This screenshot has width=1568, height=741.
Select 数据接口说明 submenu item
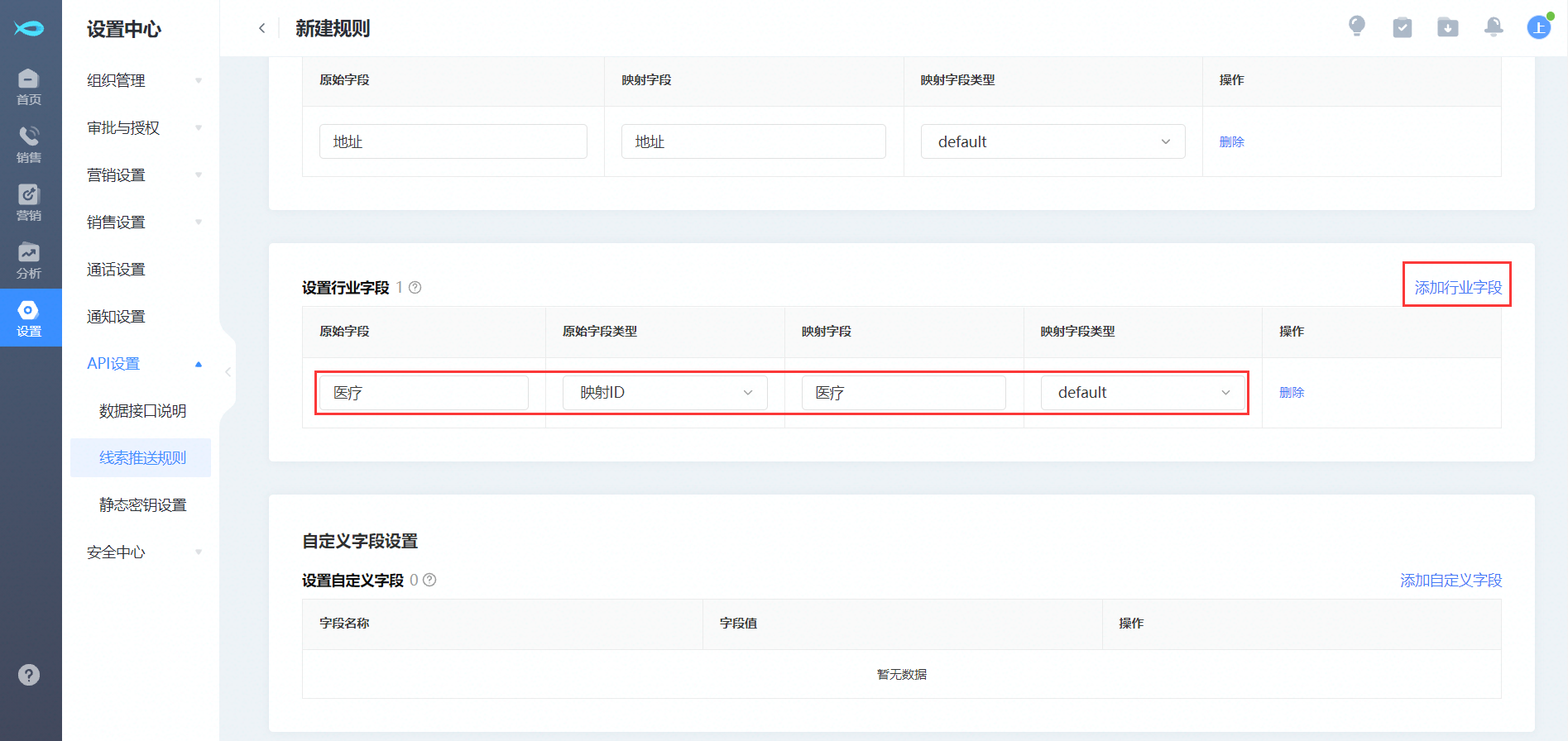(x=142, y=411)
